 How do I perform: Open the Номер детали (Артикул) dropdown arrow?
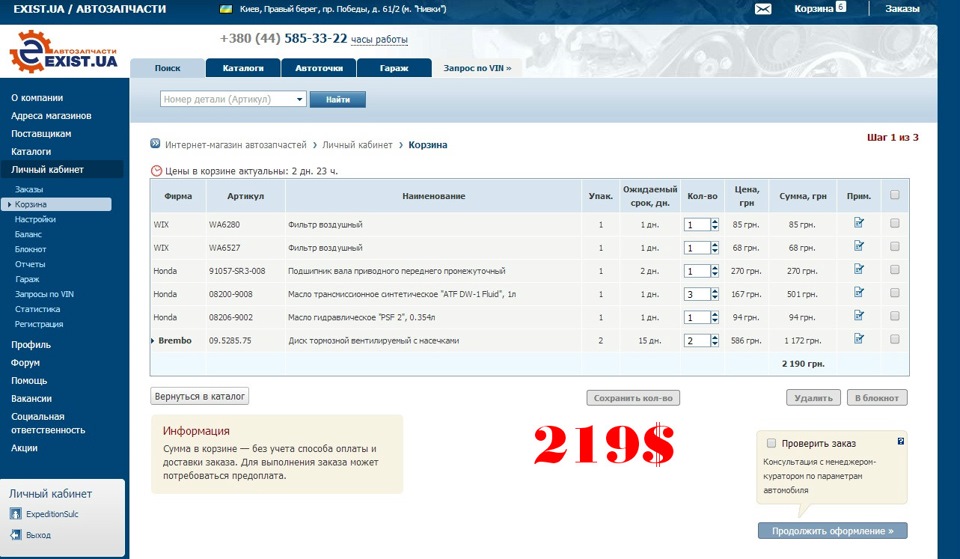pyautogui.click(x=299, y=99)
